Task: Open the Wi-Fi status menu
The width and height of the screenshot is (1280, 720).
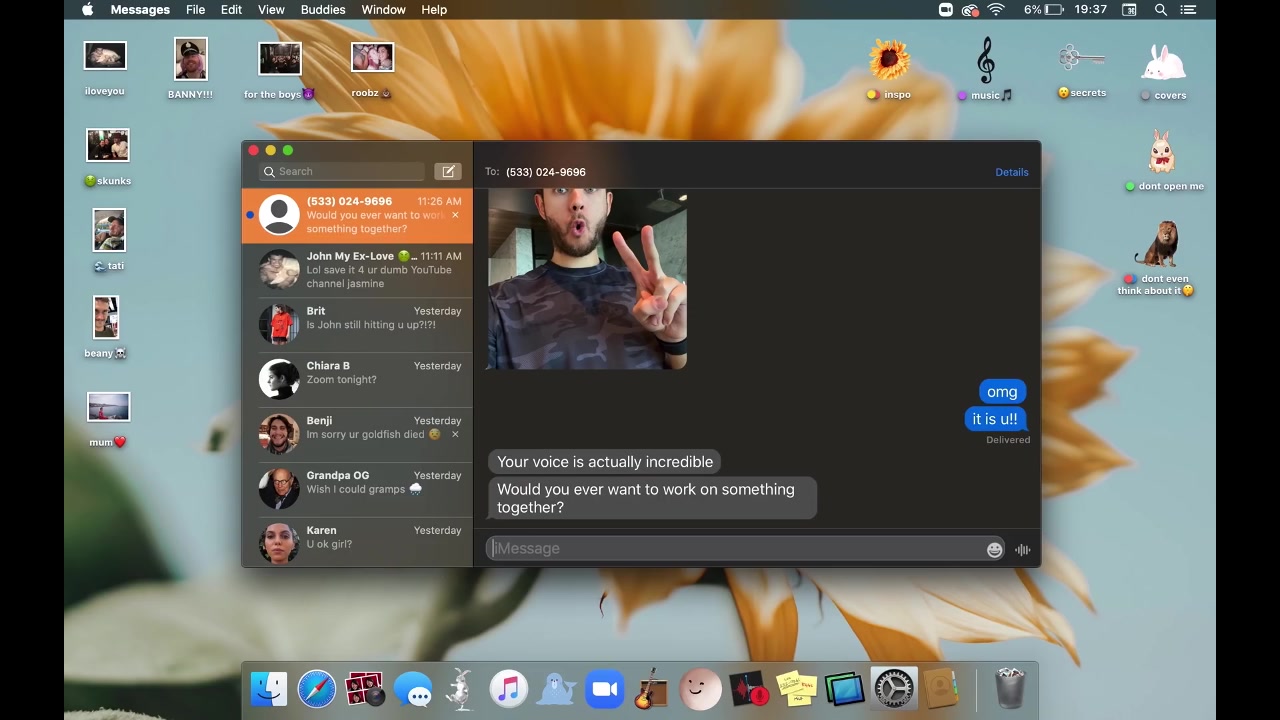Action: [x=995, y=9]
